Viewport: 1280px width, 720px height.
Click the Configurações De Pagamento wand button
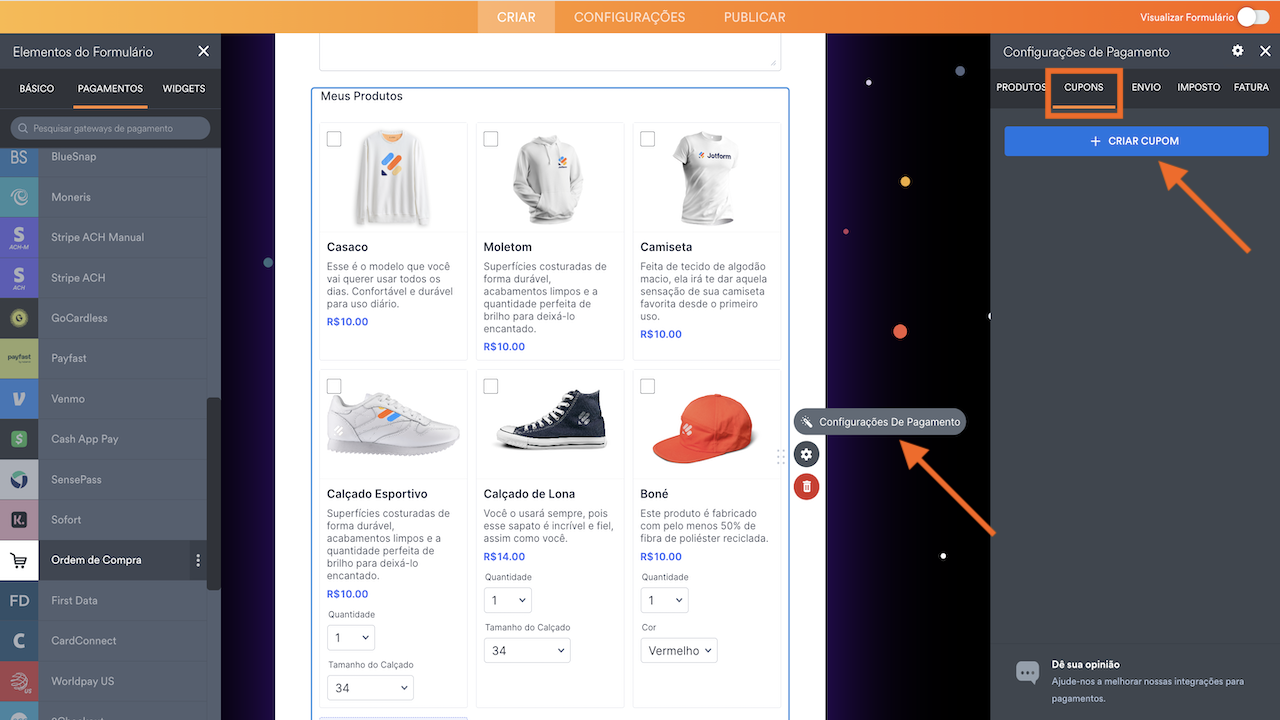click(x=880, y=422)
